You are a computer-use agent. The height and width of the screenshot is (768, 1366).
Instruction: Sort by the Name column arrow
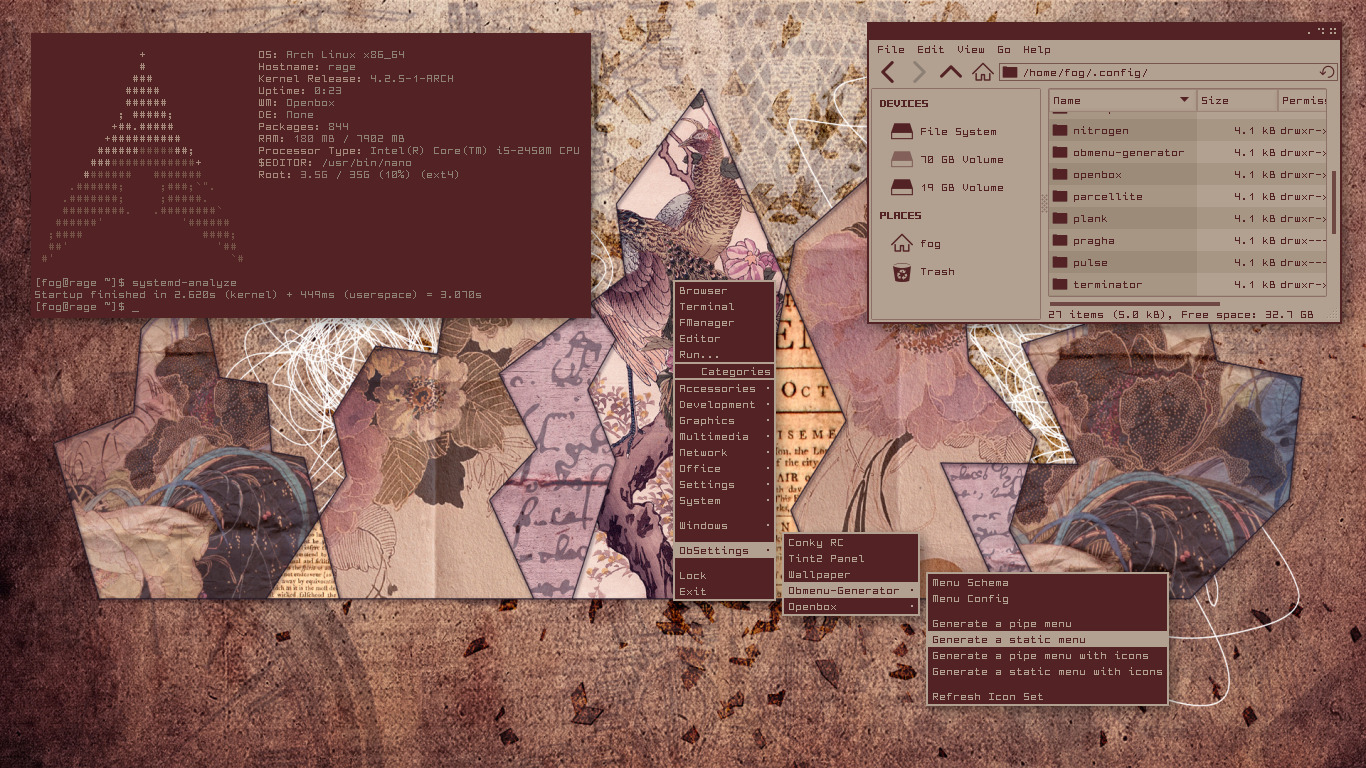click(1185, 100)
